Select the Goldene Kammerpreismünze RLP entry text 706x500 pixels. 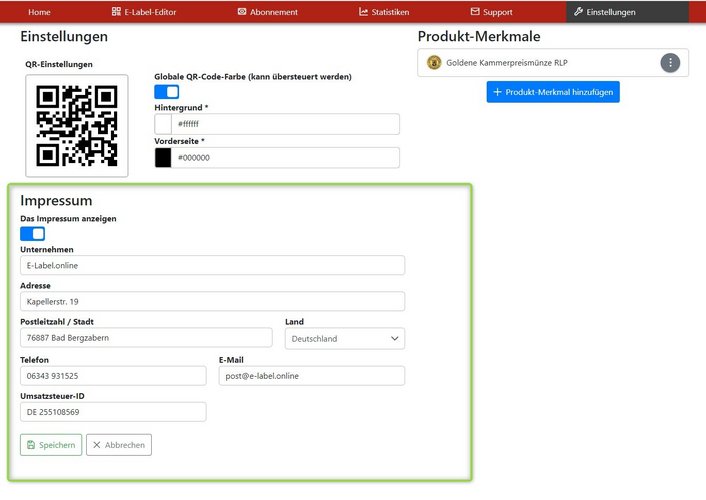tap(507, 63)
